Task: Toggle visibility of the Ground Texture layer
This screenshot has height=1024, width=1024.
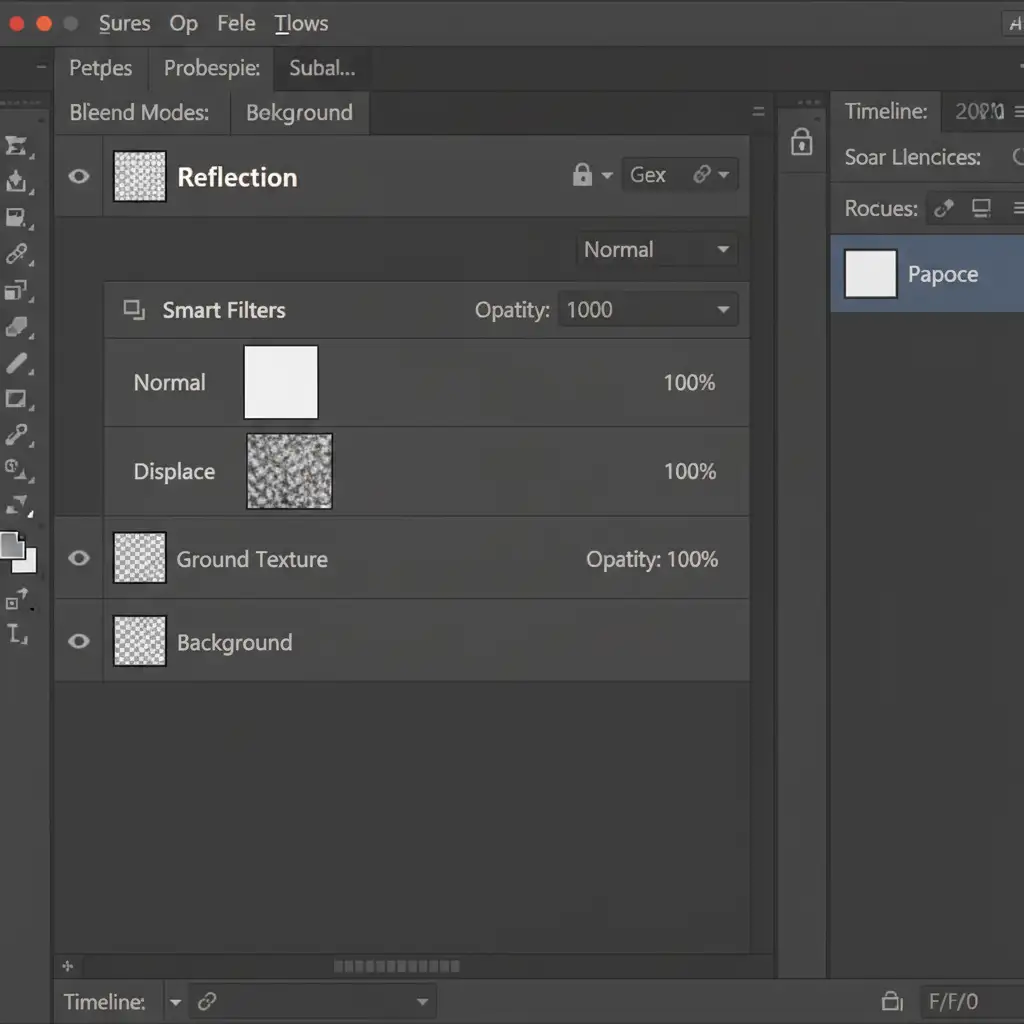Action: pyautogui.click(x=79, y=559)
